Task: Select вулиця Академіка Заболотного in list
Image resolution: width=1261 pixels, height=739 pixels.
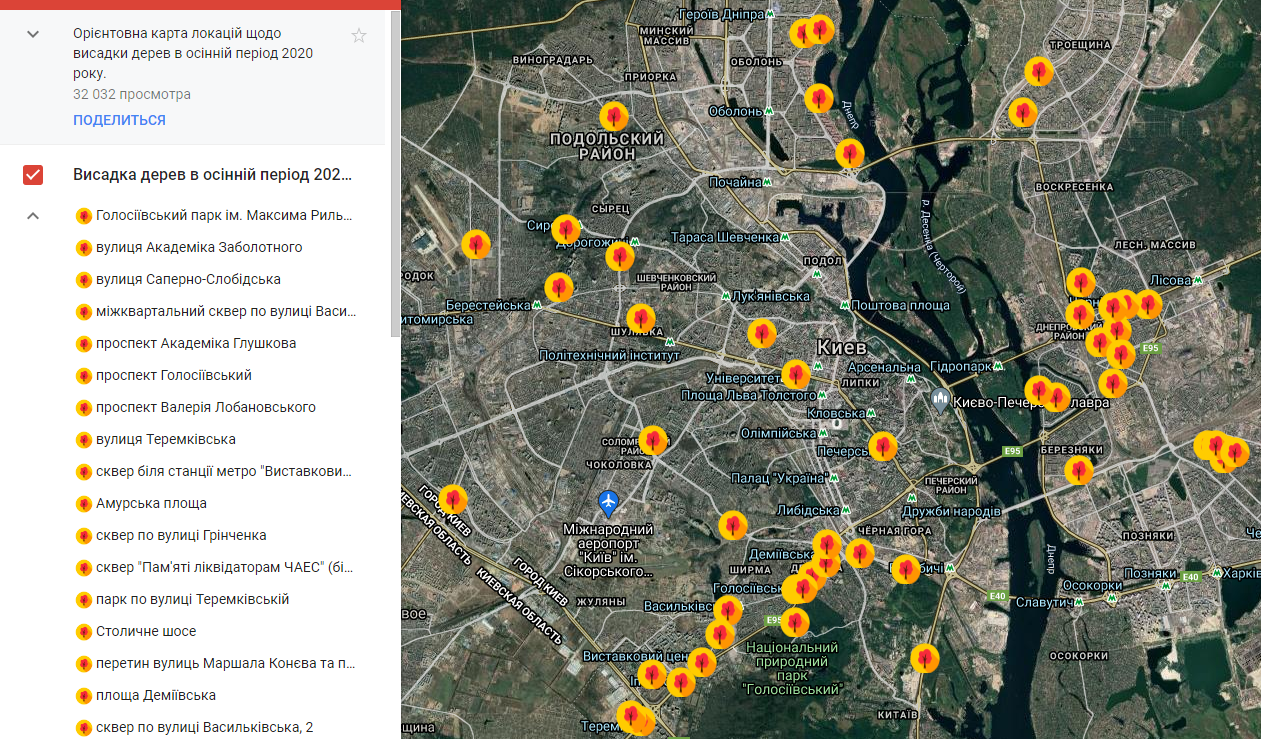Action: point(199,247)
